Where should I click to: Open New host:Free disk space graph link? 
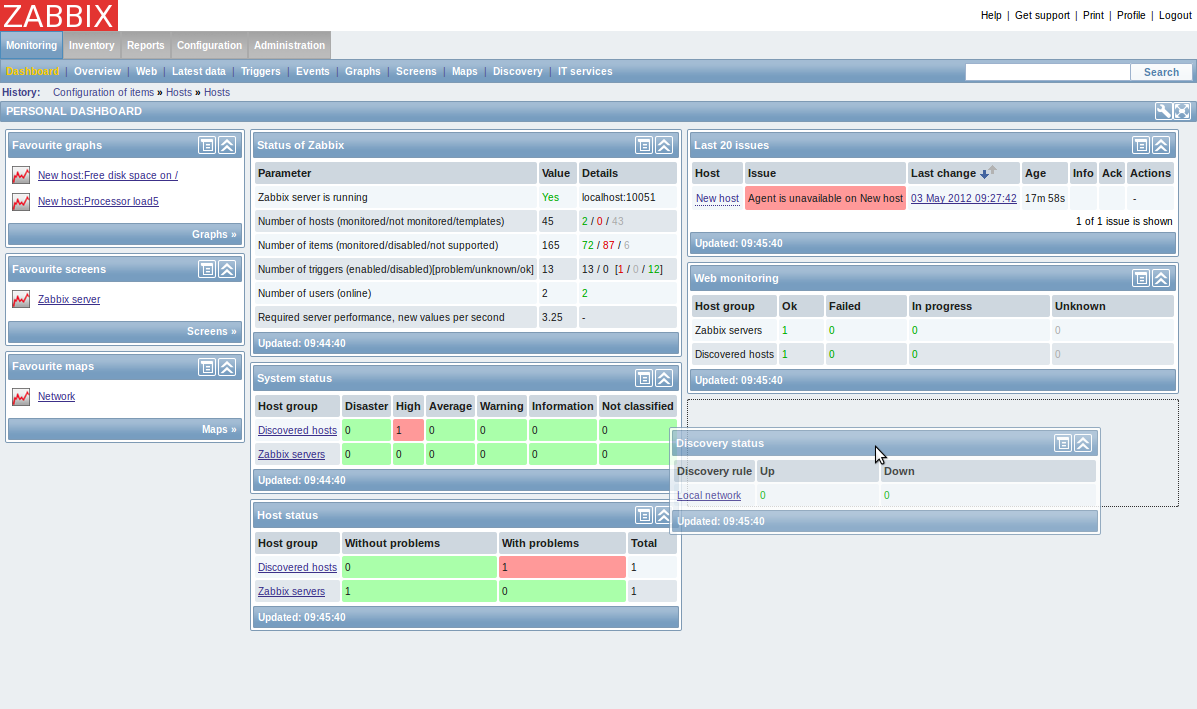coord(108,176)
